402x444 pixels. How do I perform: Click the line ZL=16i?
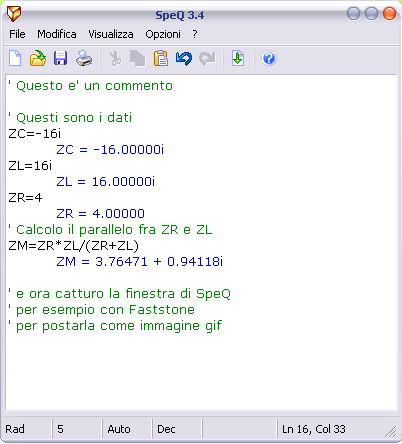point(30,166)
